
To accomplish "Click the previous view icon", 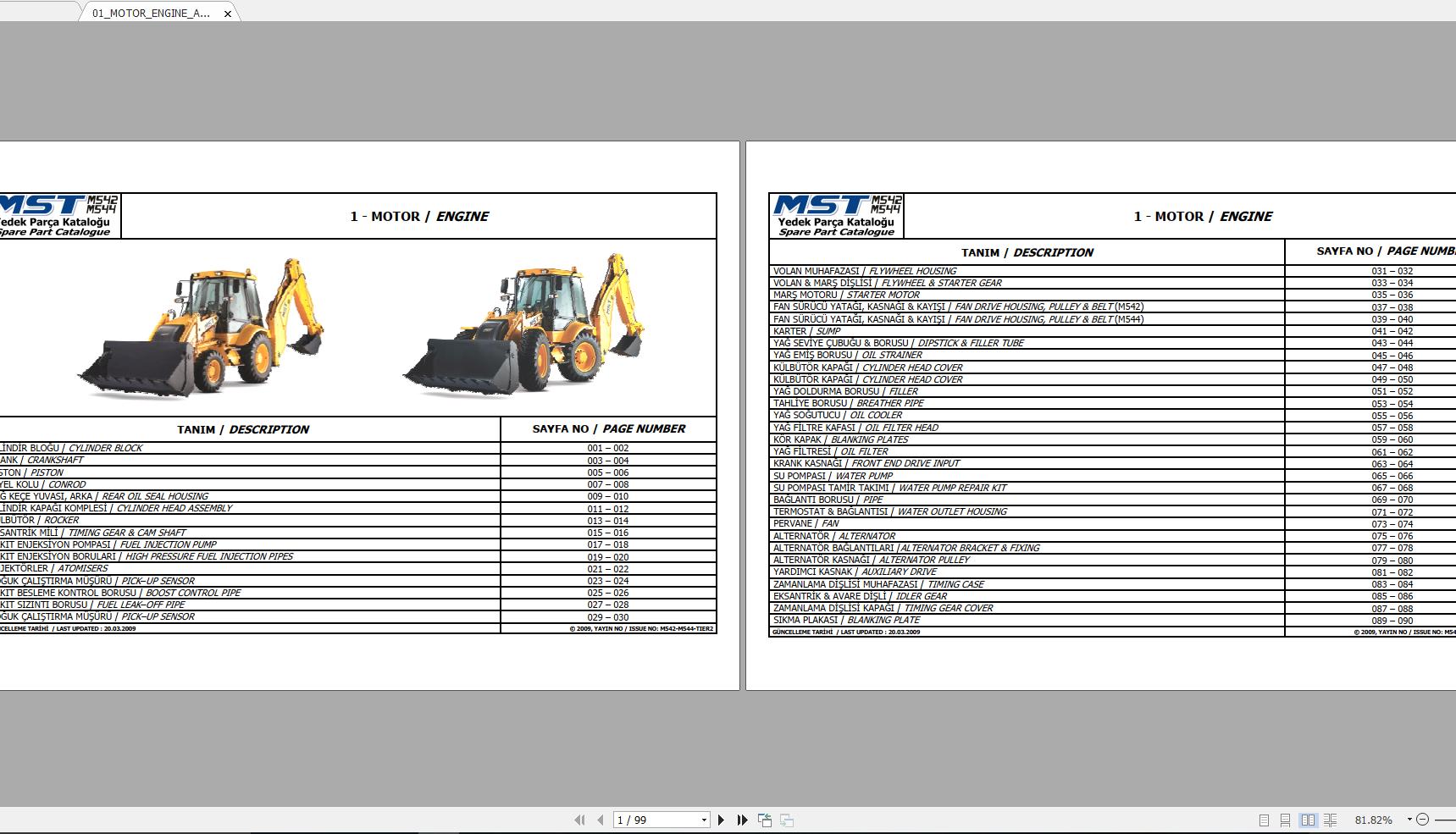I will click(765, 820).
